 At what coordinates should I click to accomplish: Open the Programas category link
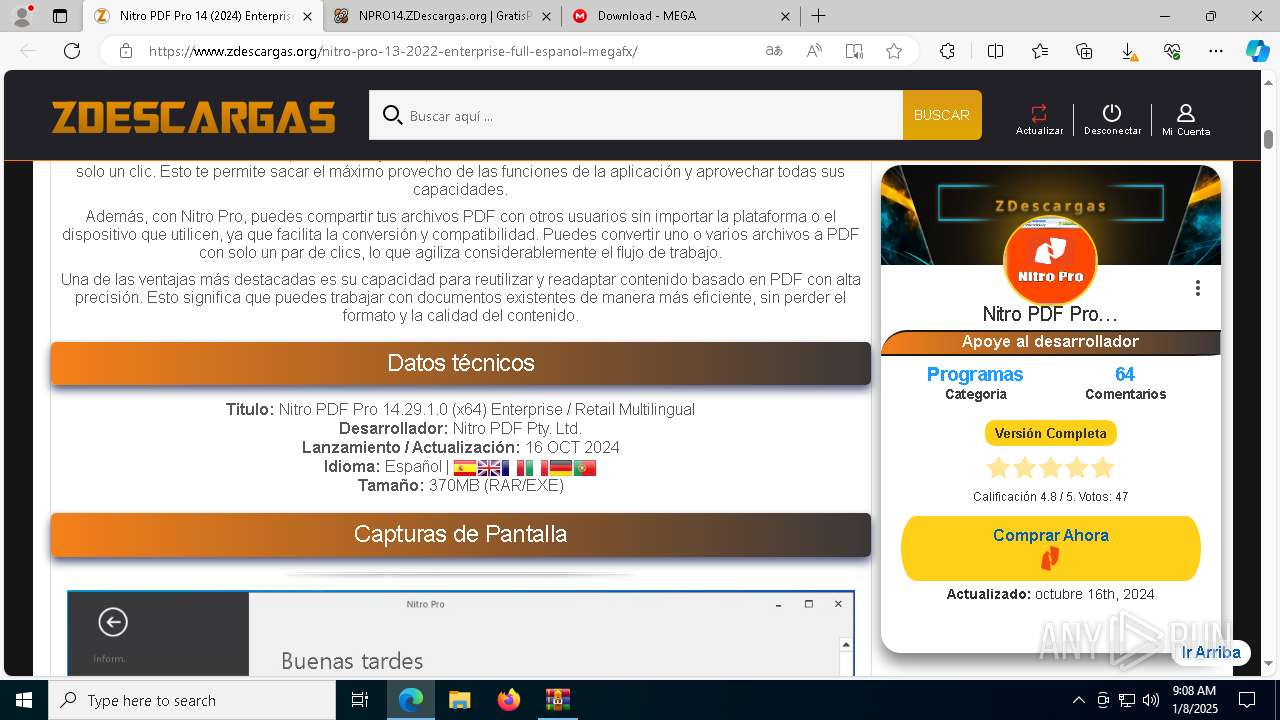975,374
